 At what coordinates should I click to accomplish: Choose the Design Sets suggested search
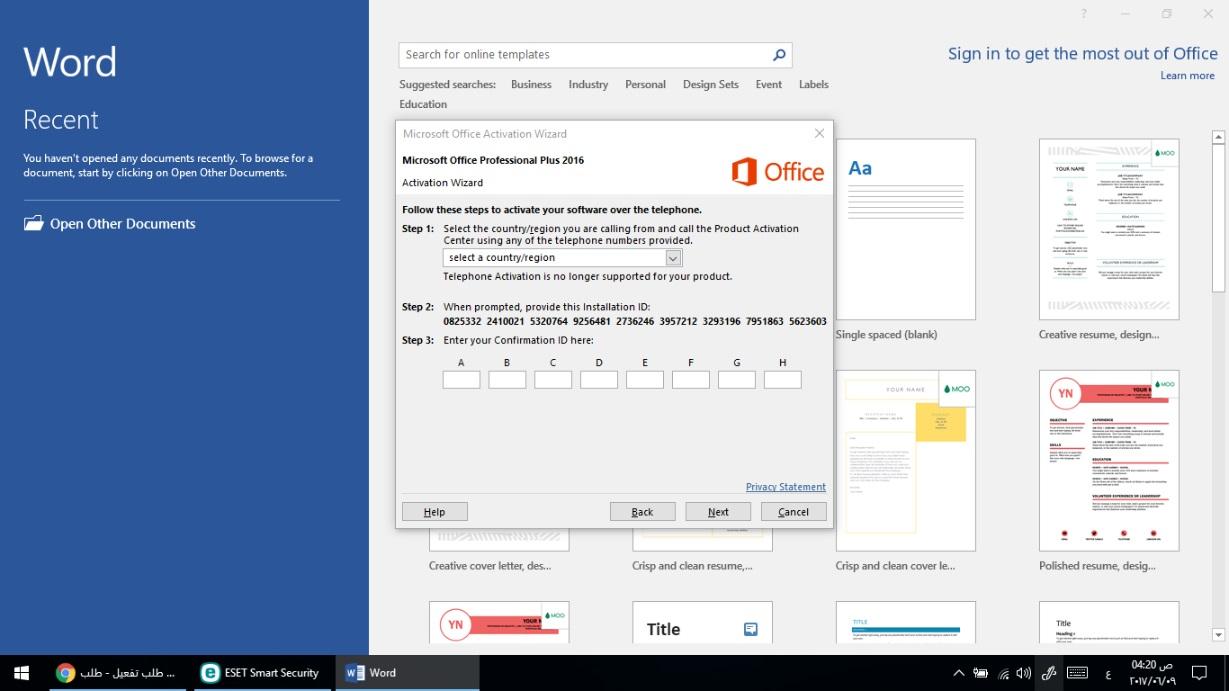(711, 85)
